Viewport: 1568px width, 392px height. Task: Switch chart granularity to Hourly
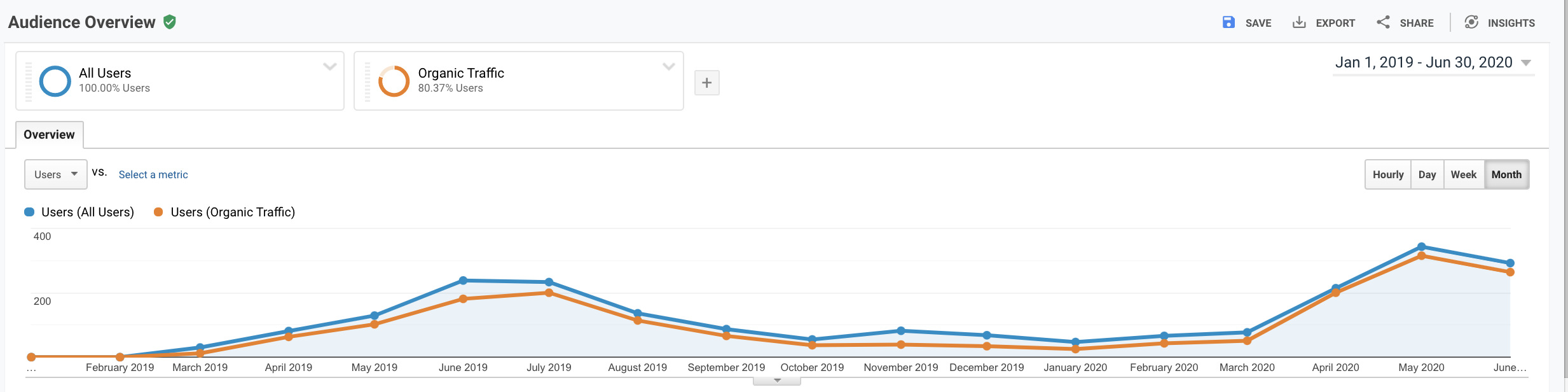tap(1388, 174)
